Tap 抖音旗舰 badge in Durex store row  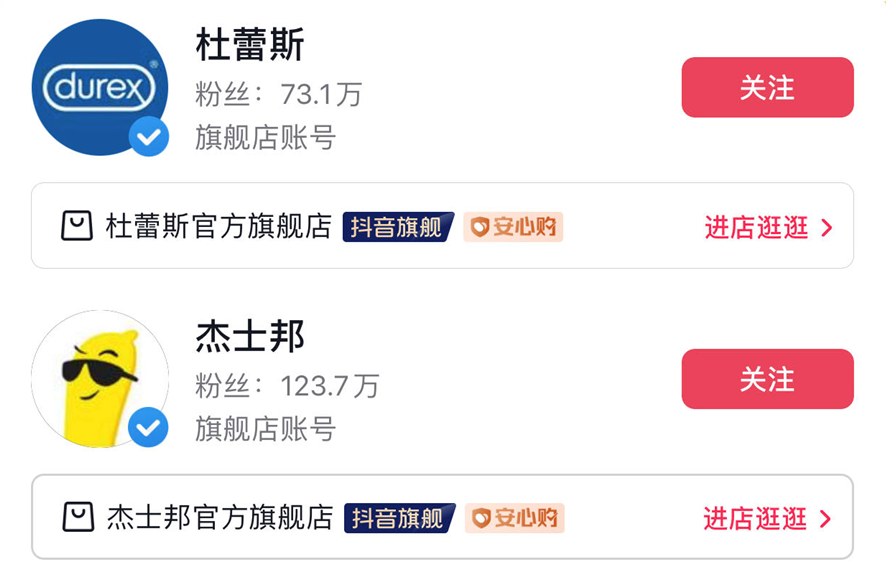point(397,227)
